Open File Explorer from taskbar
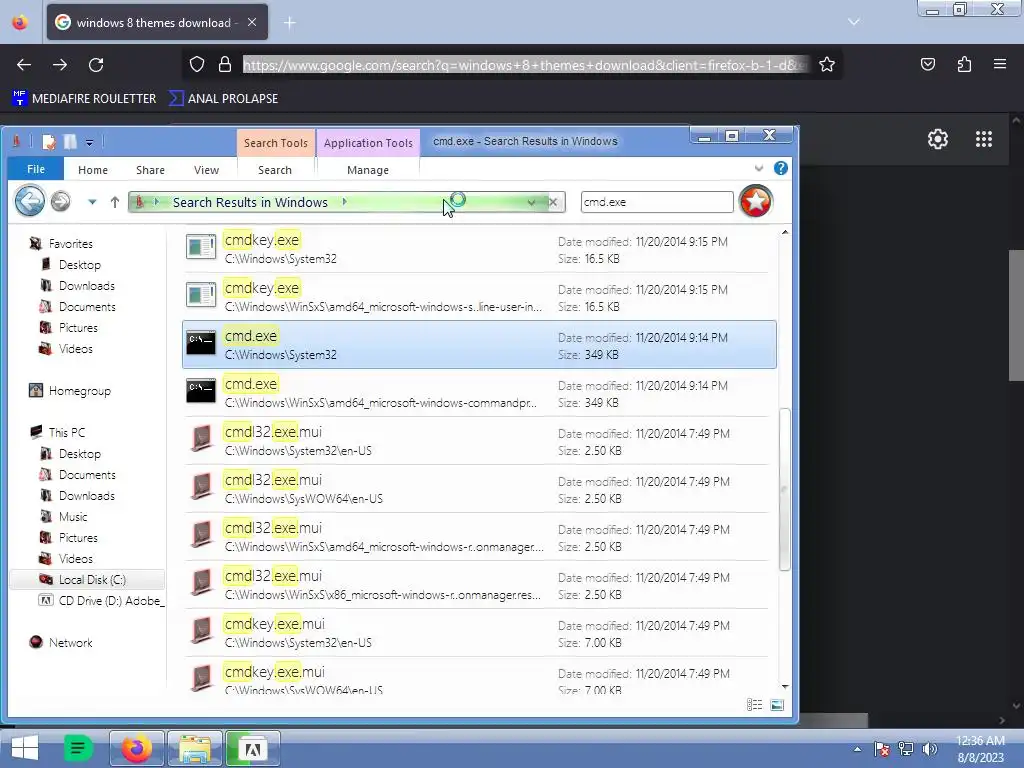The height and width of the screenshot is (768, 1024). (195, 748)
